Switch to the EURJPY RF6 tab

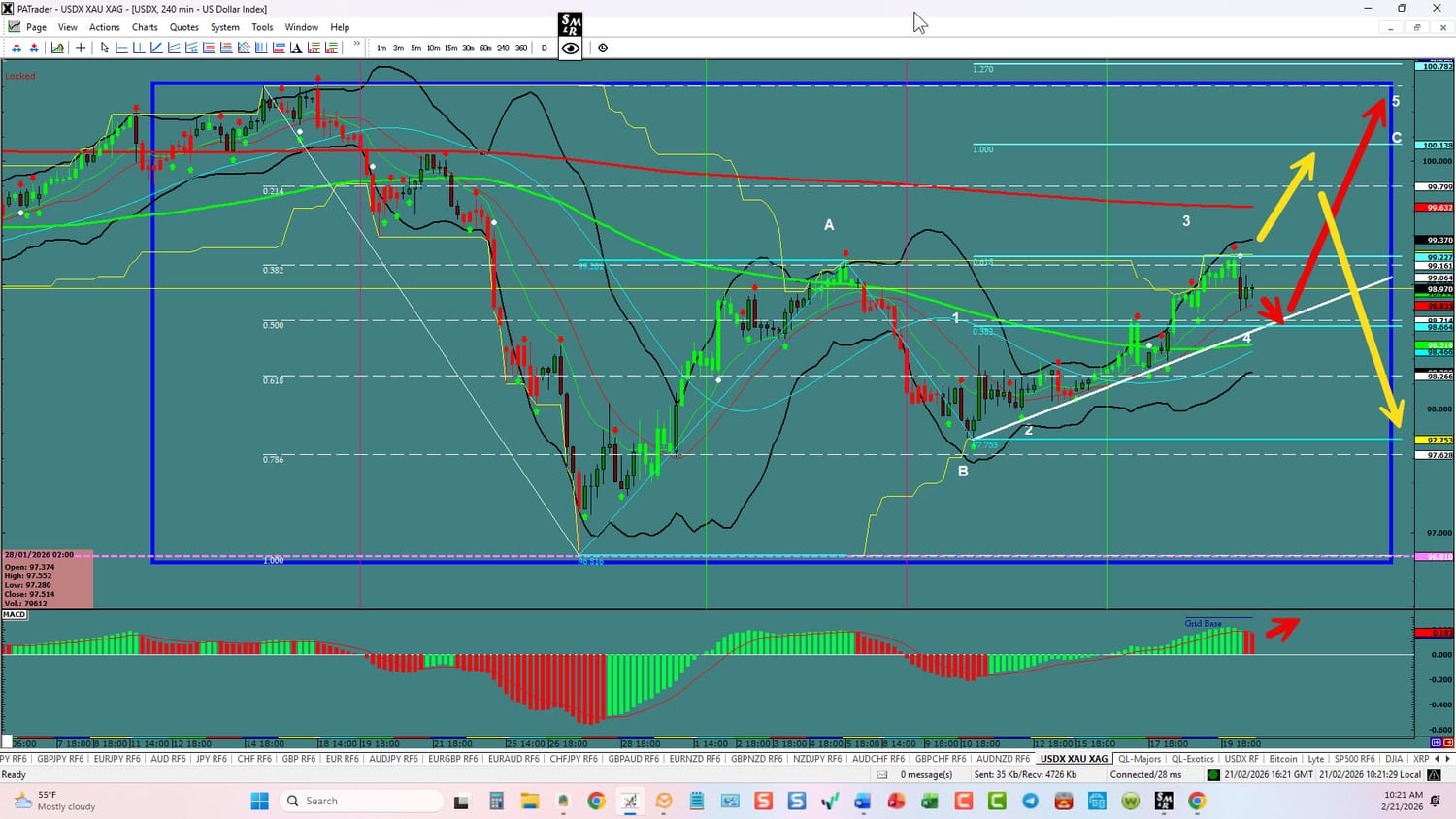pos(116,759)
